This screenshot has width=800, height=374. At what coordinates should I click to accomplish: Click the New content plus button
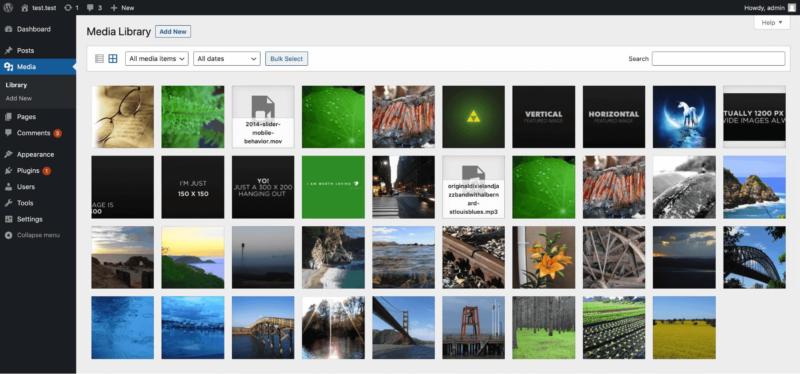(x=122, y=8)
